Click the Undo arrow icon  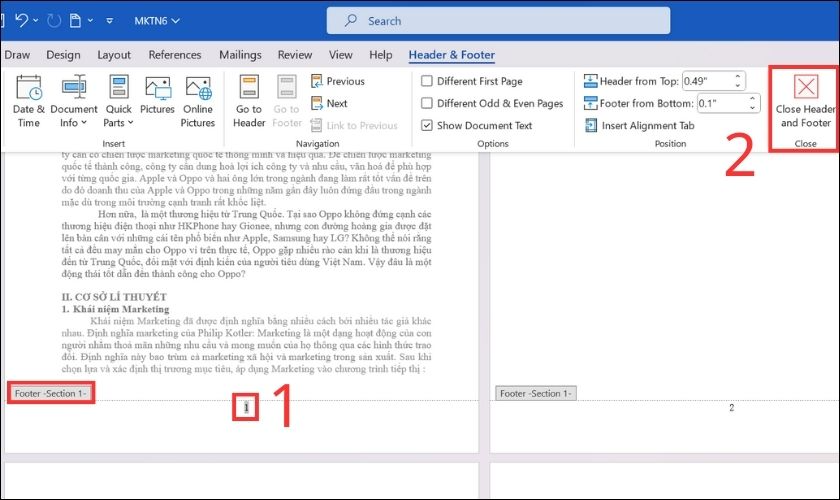21,20
